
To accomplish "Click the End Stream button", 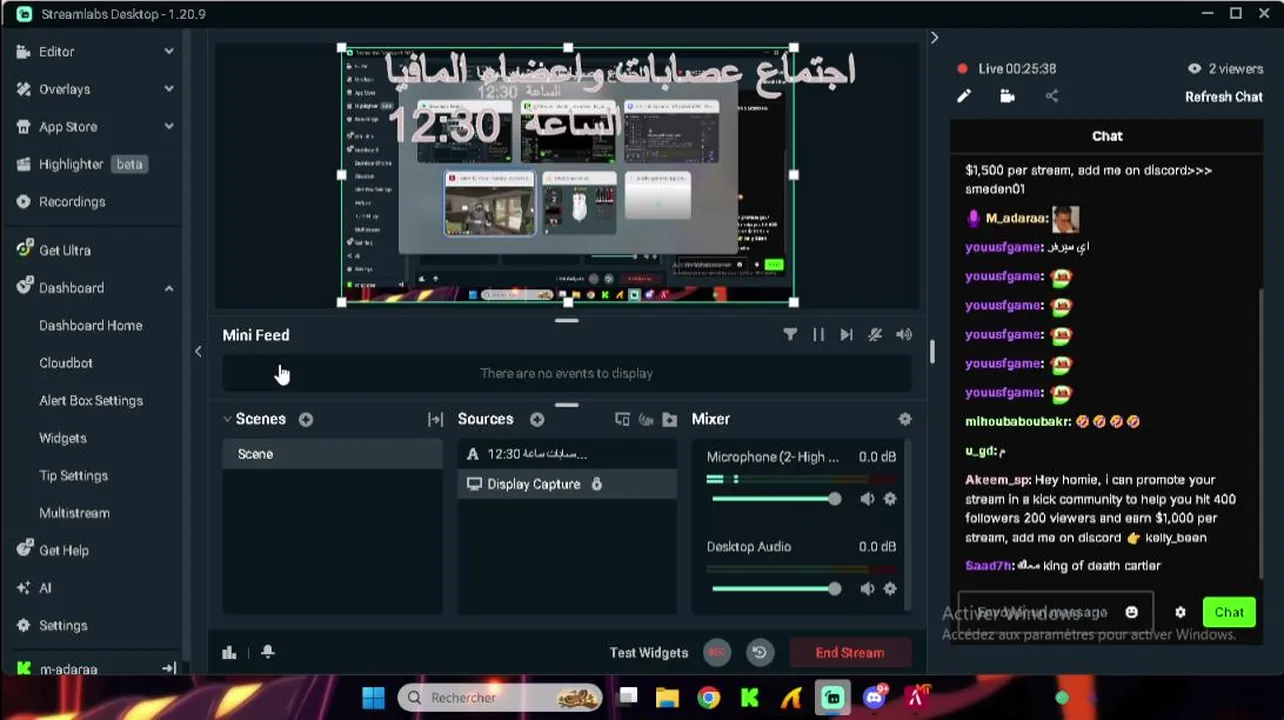I will click(x=850, y=653).
